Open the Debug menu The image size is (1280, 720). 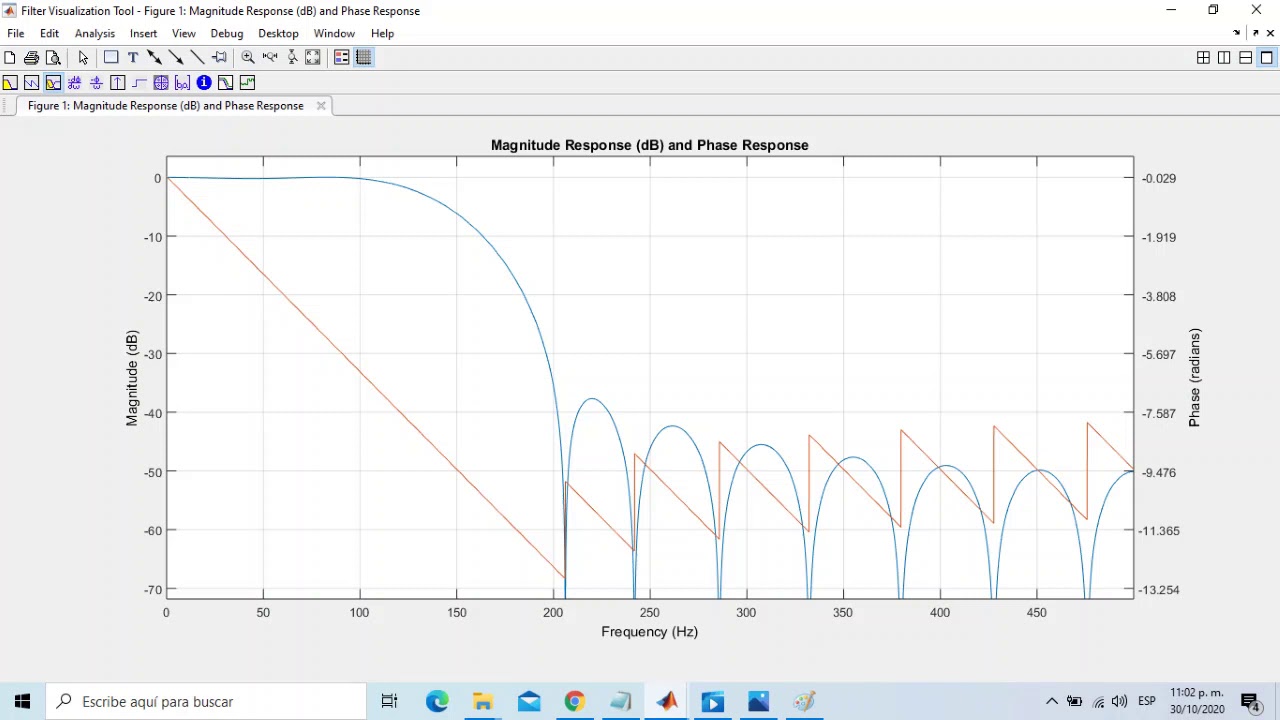click(x=227, y=33)
